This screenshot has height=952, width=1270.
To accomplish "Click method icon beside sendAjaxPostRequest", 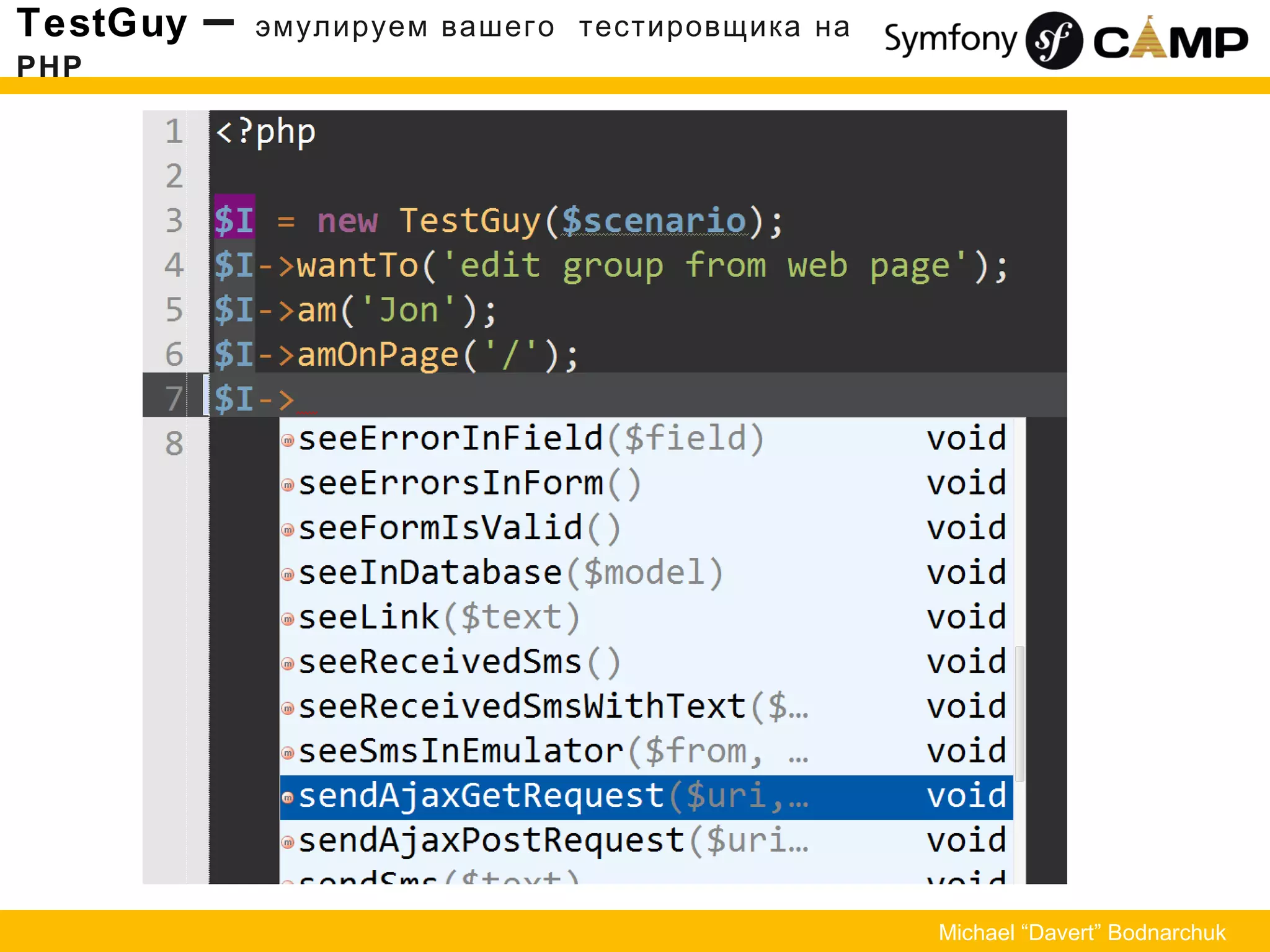I will (x=288, y=842).
